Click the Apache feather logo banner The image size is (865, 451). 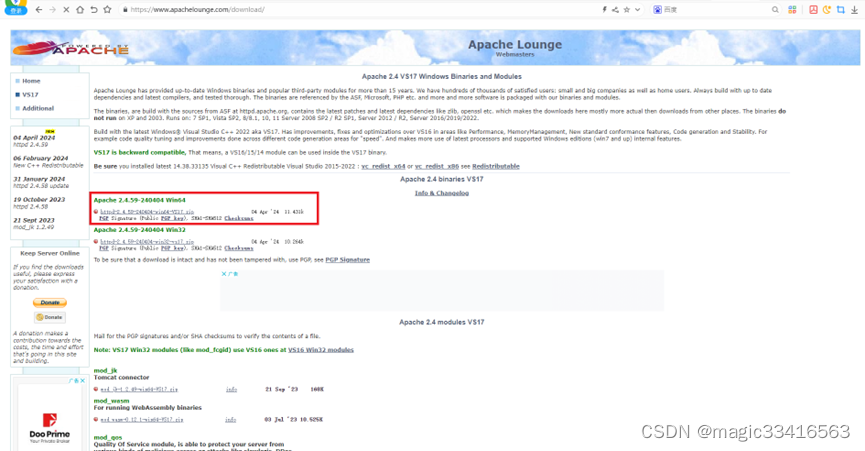tap(71, 49)
